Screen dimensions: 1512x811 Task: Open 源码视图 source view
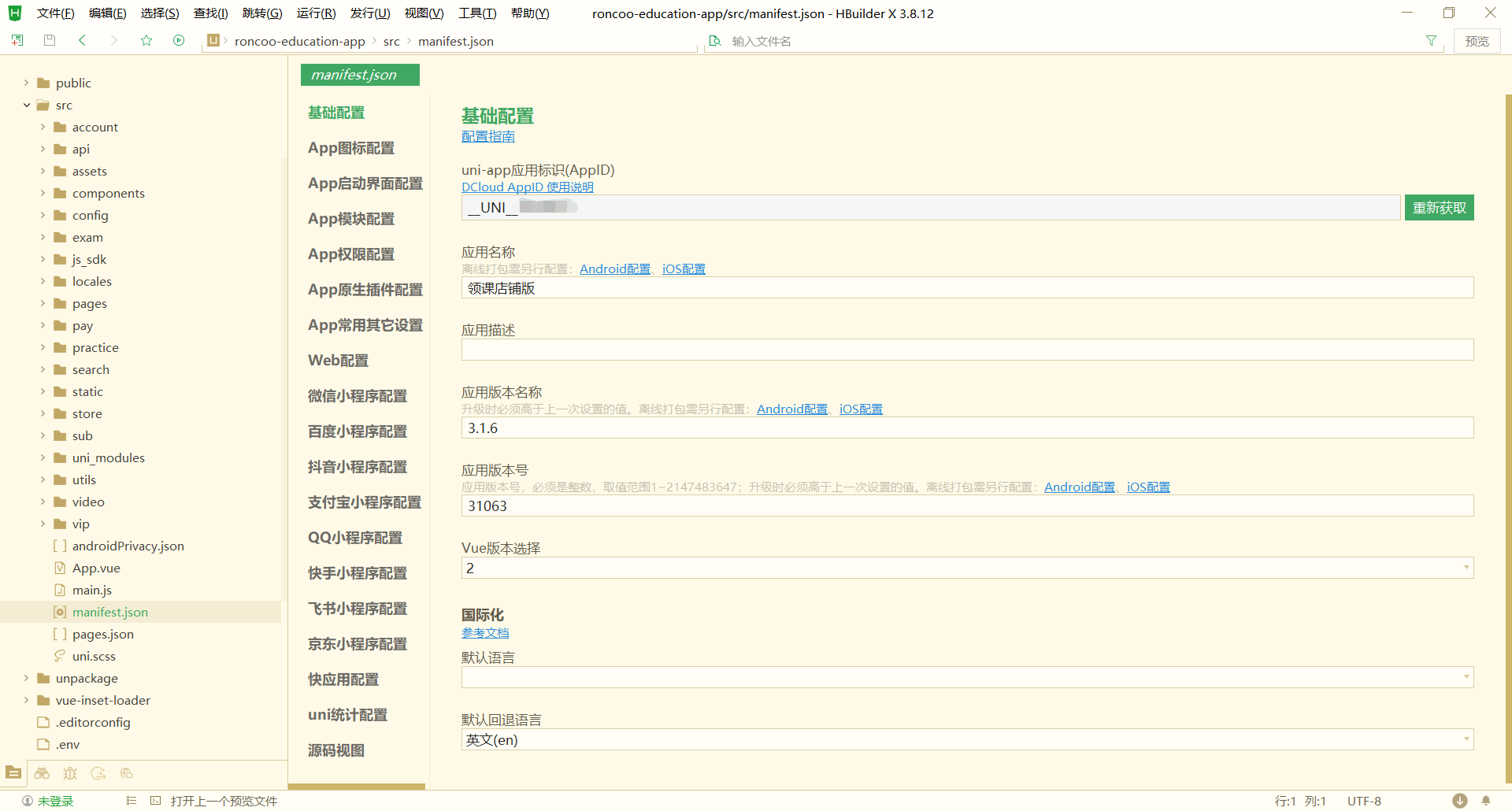[336, 750]
